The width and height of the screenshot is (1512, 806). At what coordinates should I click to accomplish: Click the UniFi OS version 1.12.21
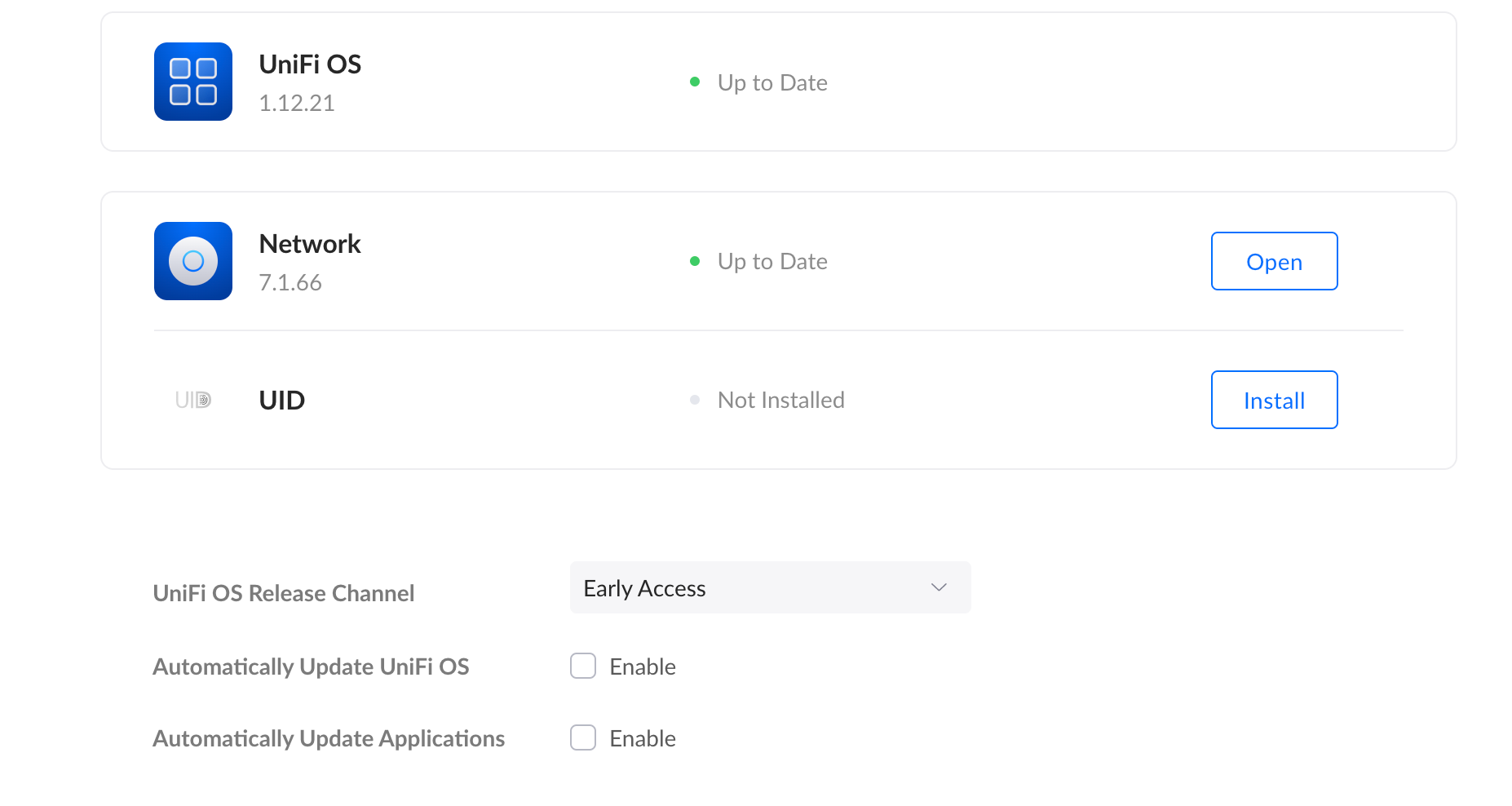pos(297,103)
